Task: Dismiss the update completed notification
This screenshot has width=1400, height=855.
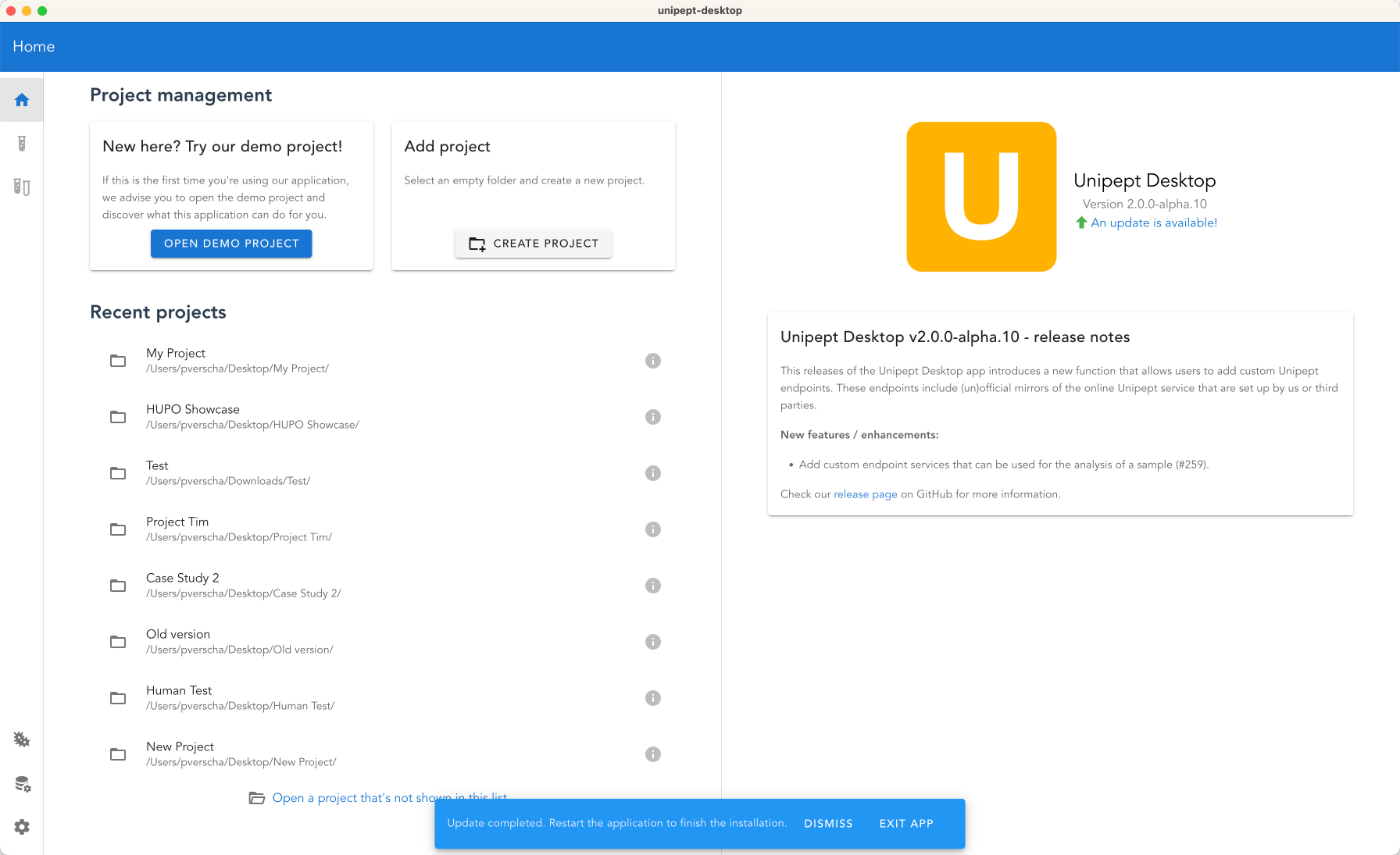Action: pyautogui.click(x=828, y=823)
